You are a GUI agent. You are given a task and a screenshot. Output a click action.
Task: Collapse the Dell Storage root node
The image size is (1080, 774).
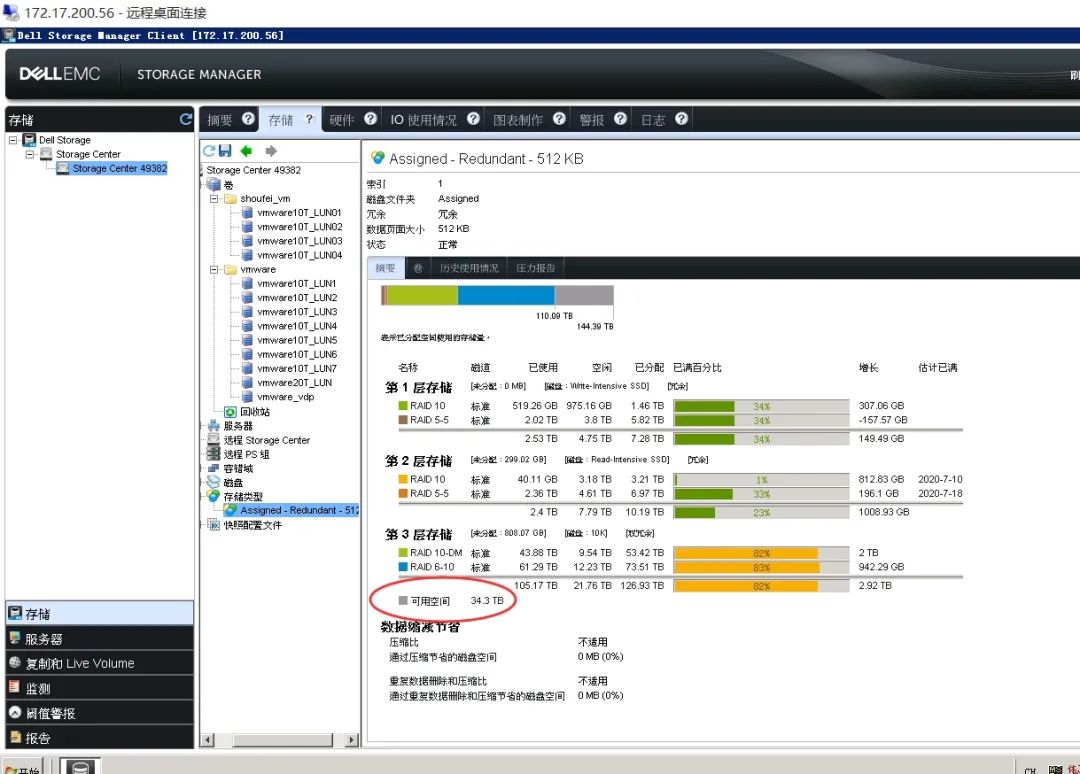13,140
